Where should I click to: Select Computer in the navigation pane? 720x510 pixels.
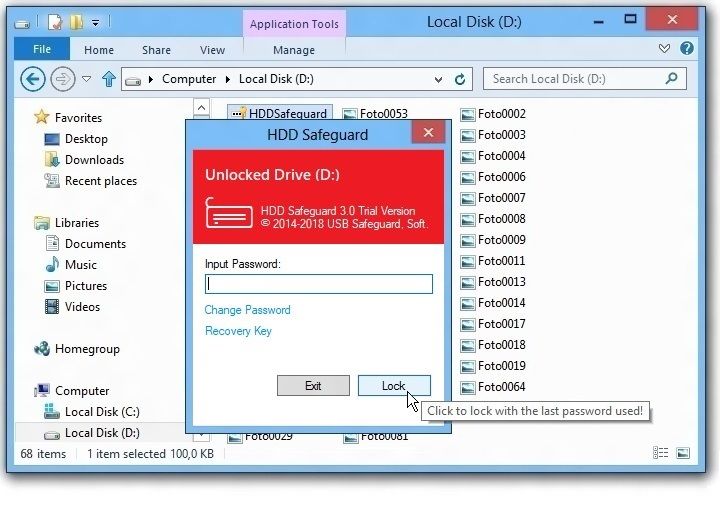point(82,391)
